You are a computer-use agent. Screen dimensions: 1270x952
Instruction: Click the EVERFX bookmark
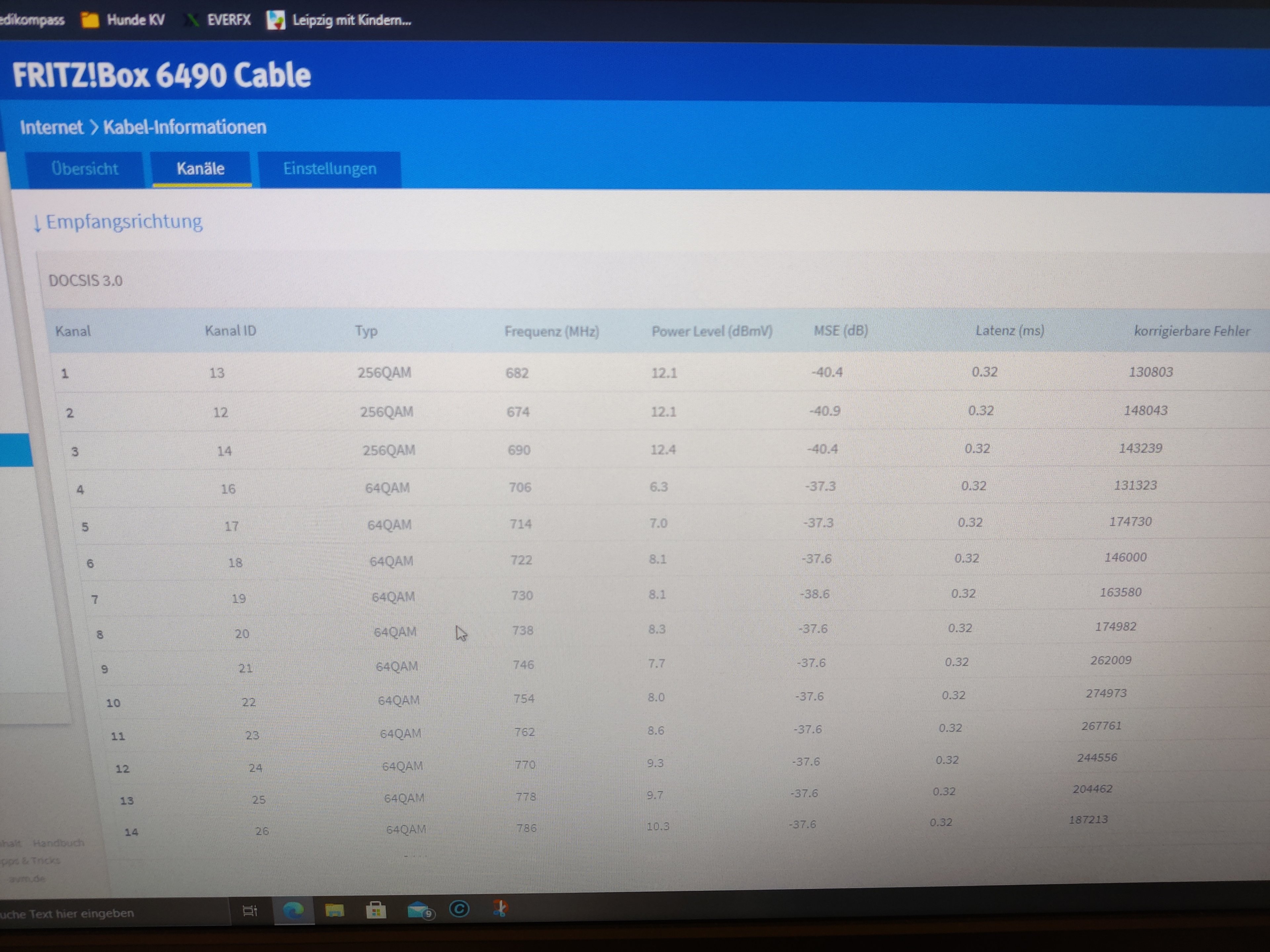(219, 20)
